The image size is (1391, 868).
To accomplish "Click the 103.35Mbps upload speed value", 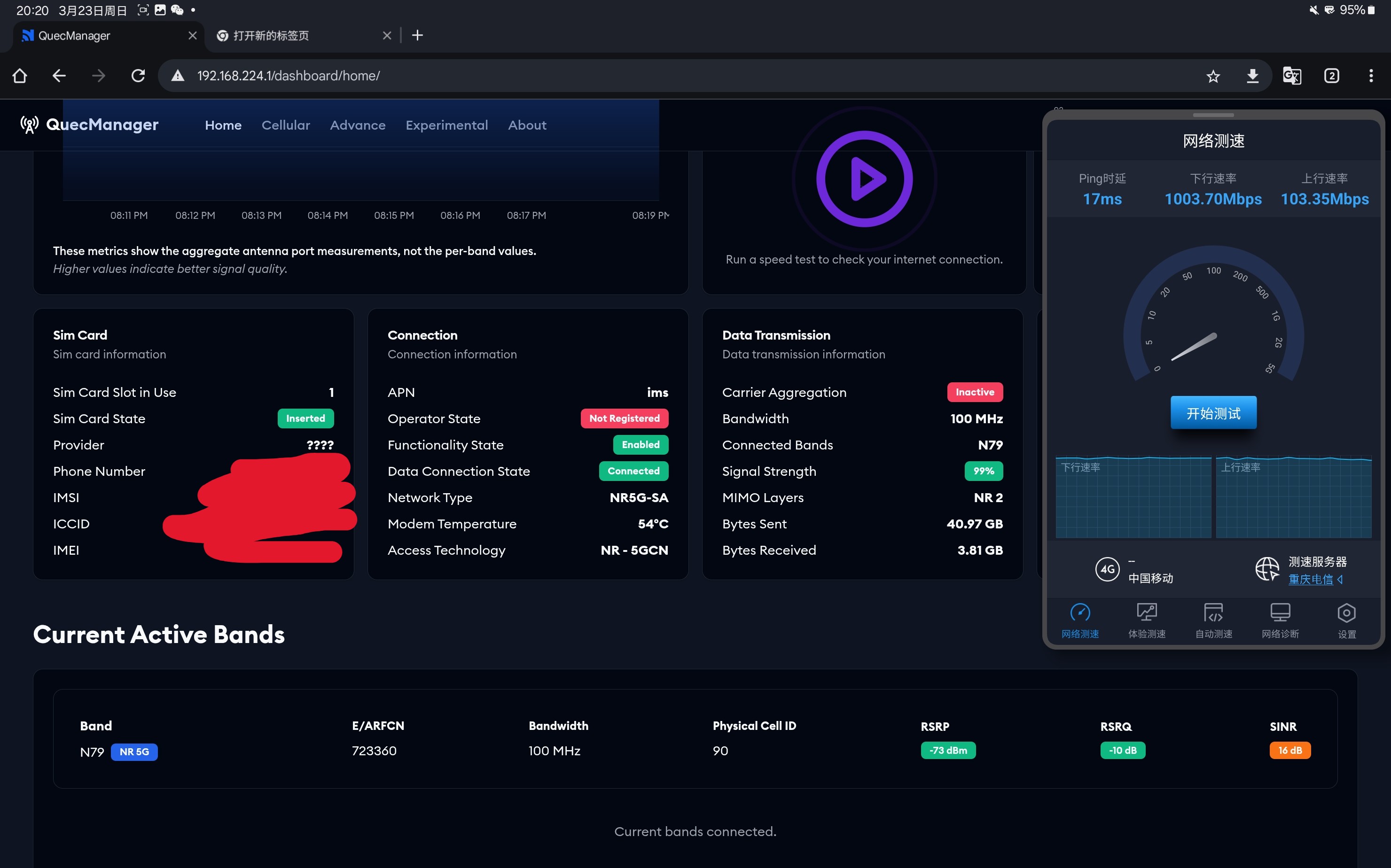I will tap(1324, 199).
